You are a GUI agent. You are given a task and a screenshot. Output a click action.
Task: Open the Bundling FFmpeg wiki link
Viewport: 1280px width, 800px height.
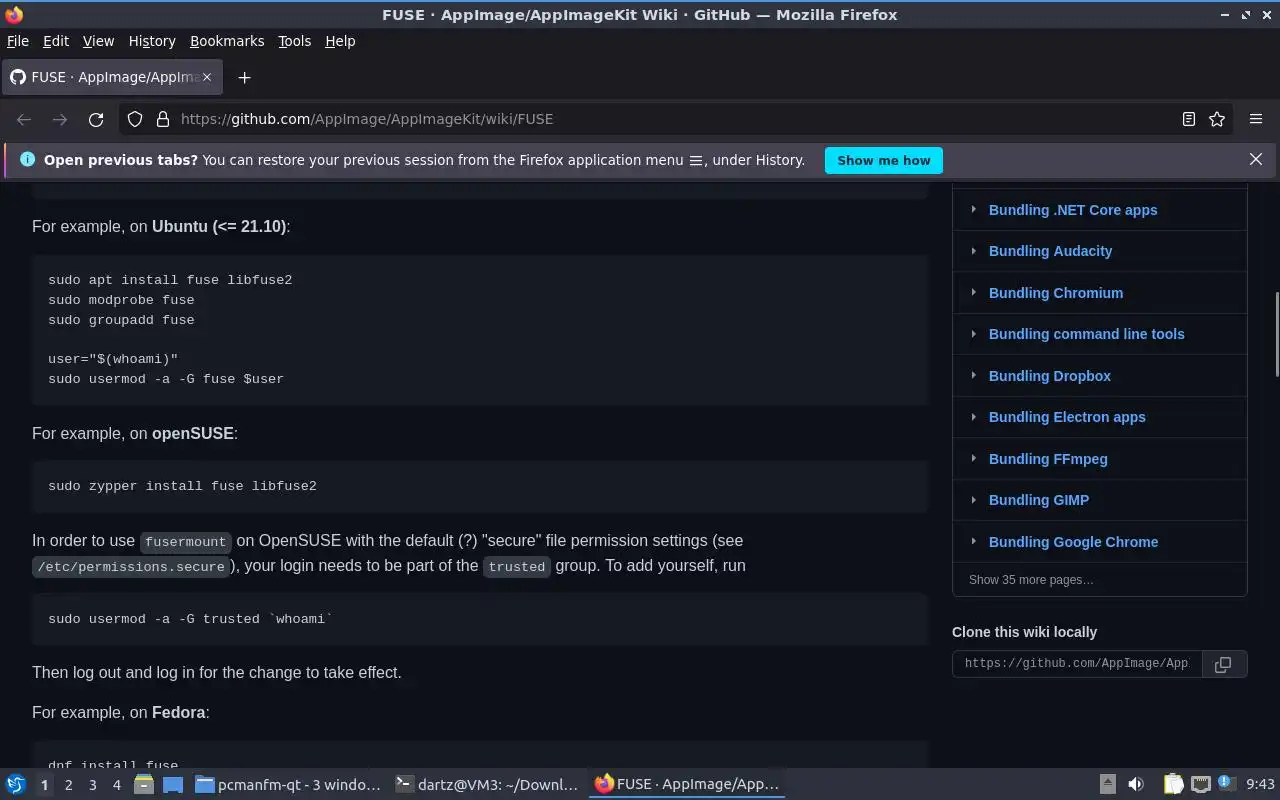point(1048,459)
